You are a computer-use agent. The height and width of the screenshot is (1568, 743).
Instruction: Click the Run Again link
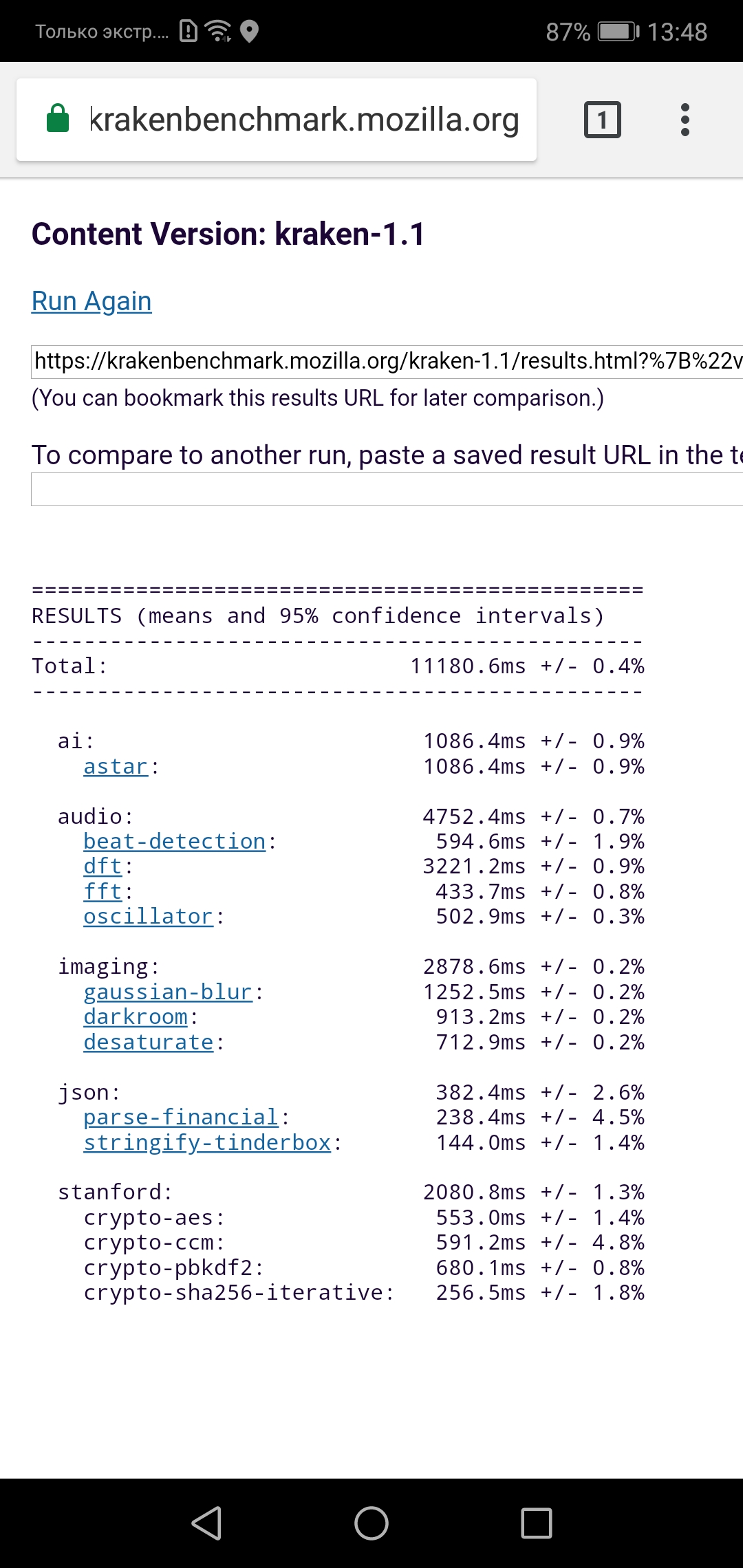[91, 301]
